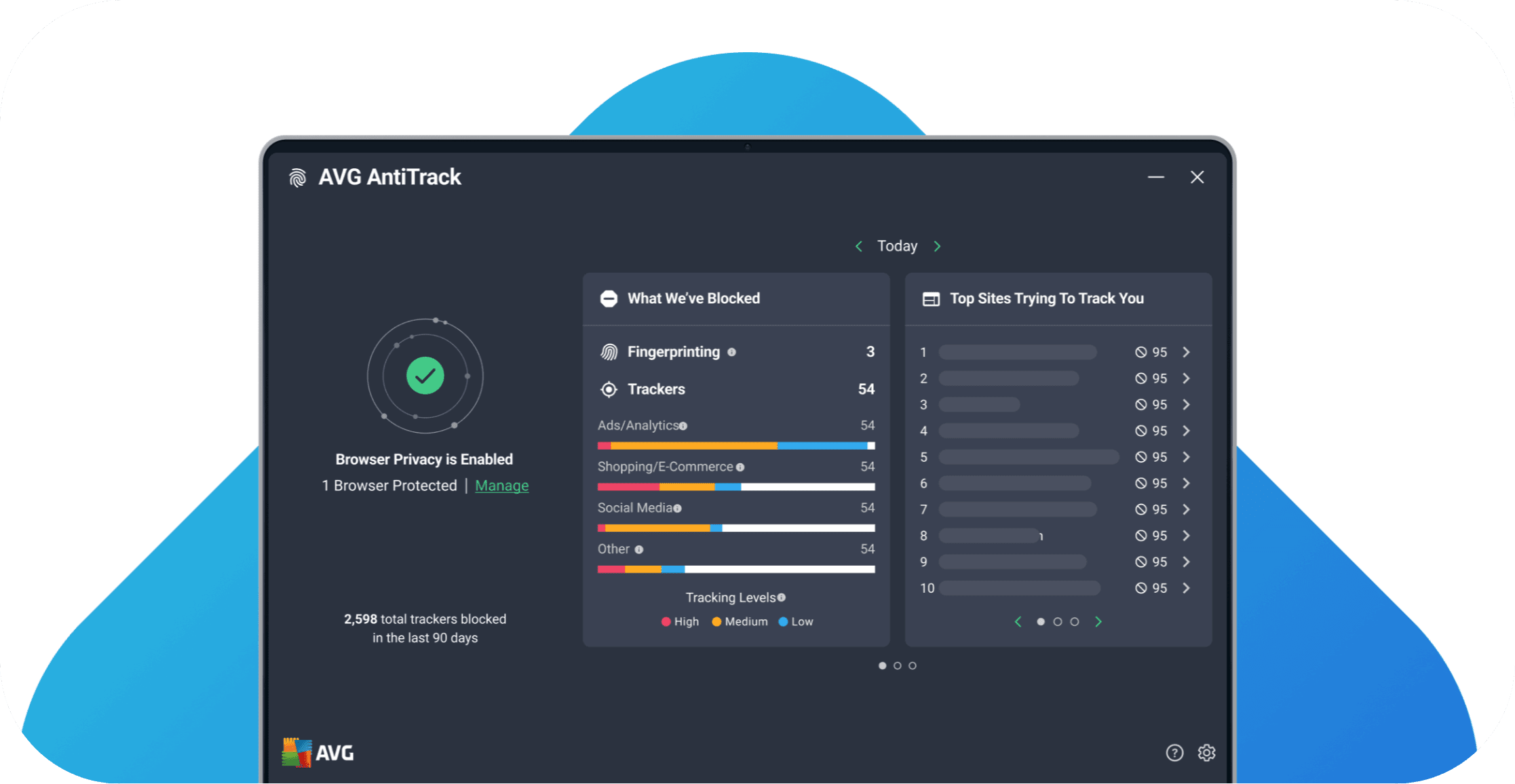This screenshot has height=784, width=1515.
Task: Click the Medium orange legend swatch
Action: [x=716, y=622]
